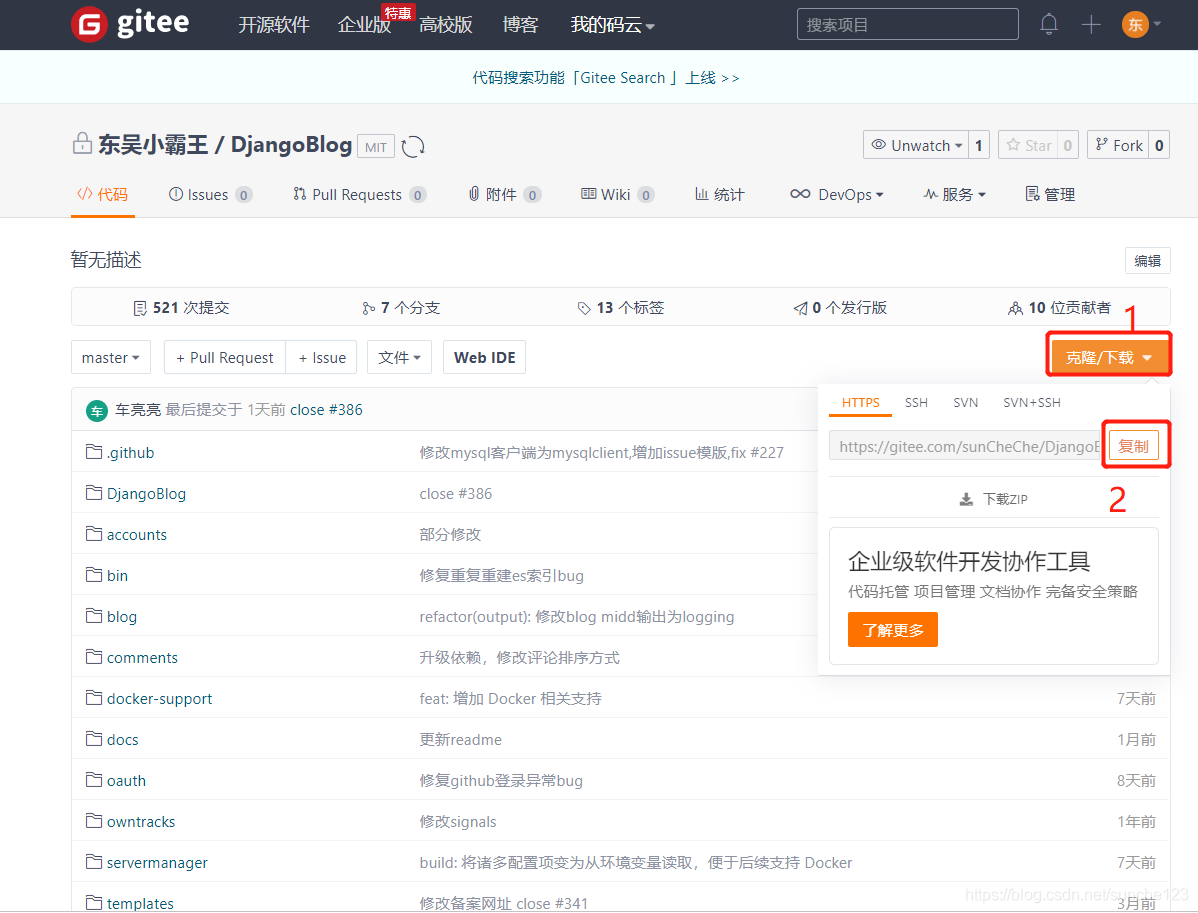This screenshot has height=913, width=1198.
Task: Click the DjangoBlog folder icon
Action: click(x=94, y=493)
